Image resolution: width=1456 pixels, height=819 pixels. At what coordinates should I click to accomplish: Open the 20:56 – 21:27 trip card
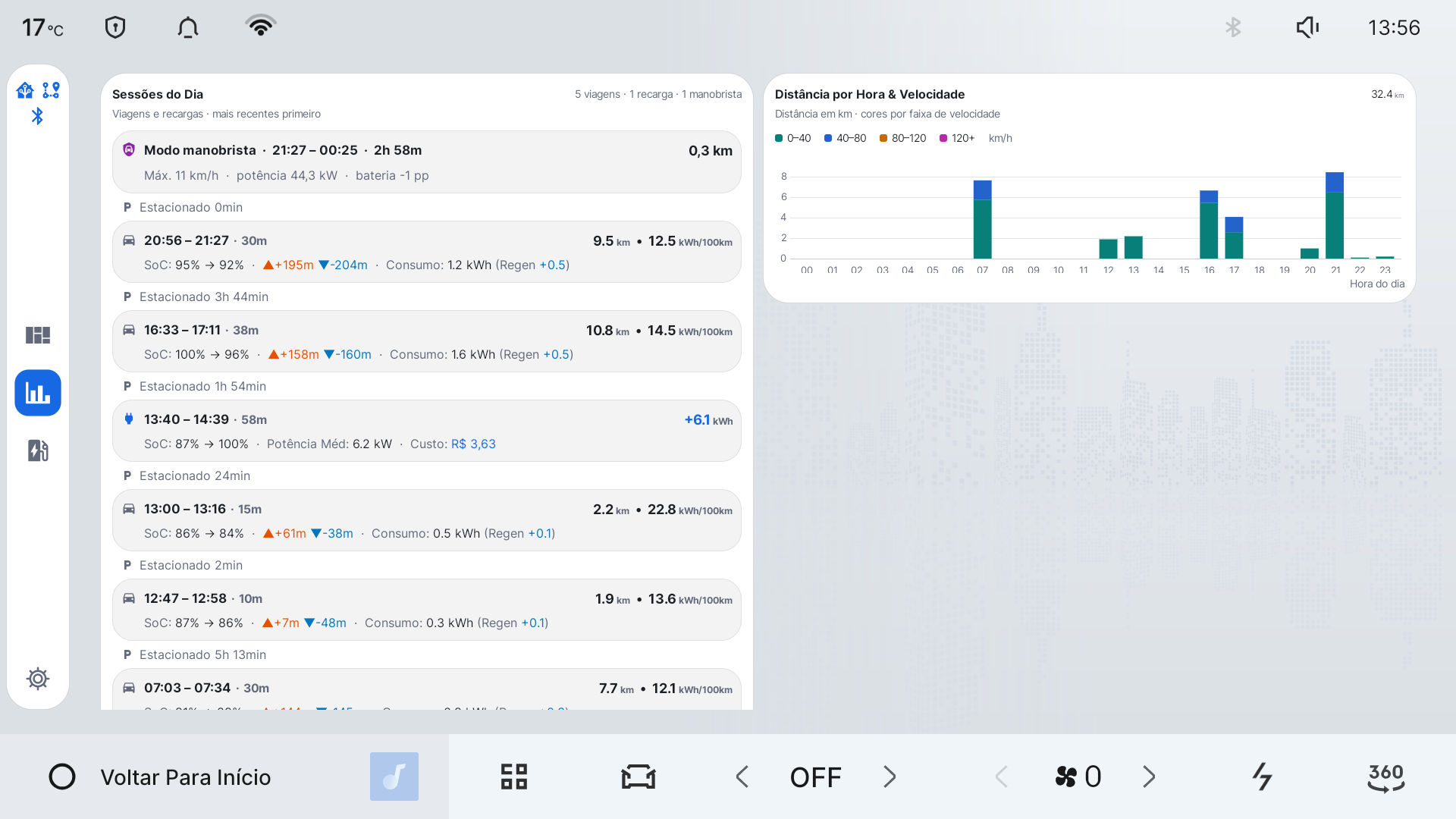click(x=427, y=252)
